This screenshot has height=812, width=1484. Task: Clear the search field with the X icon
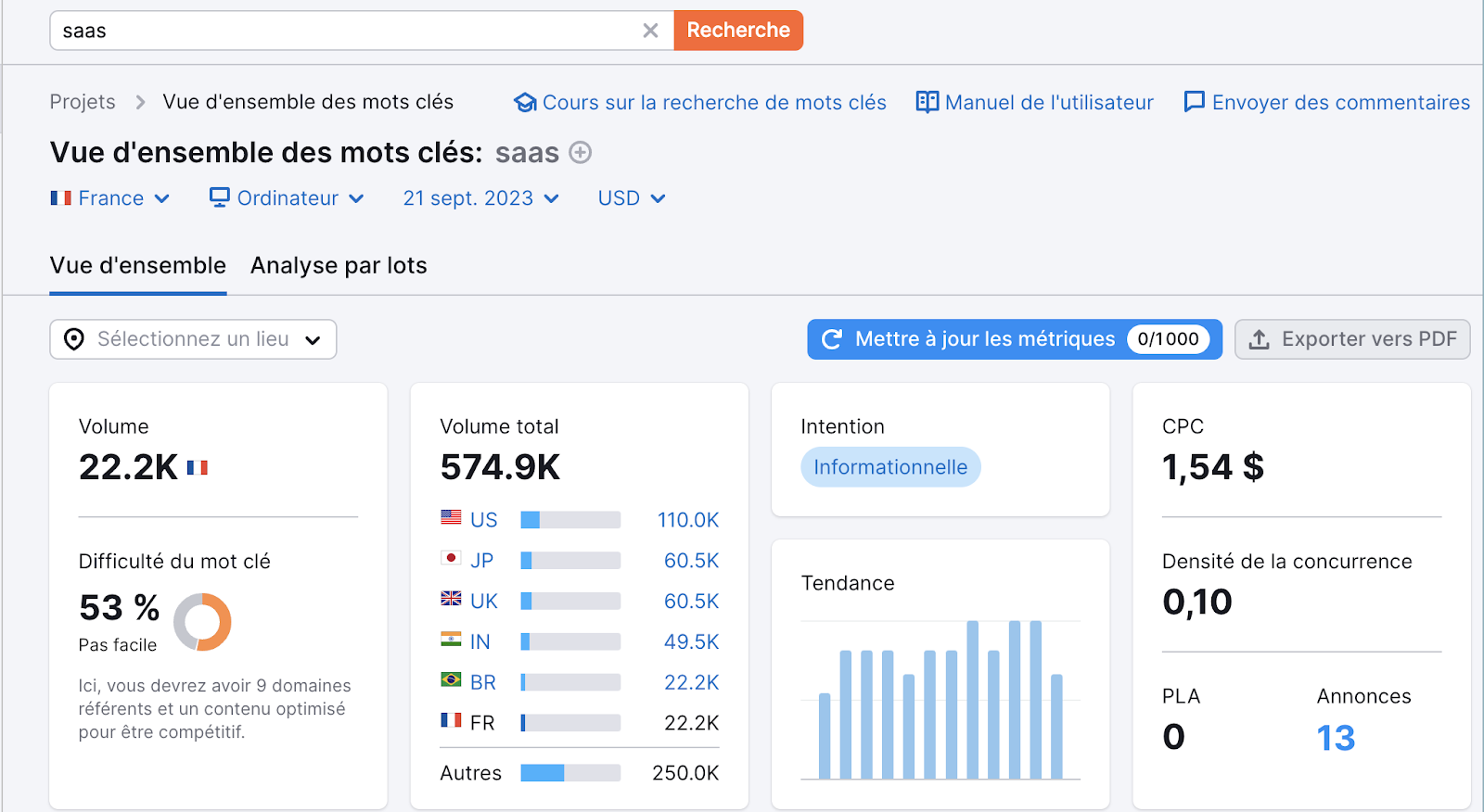[x=650, y=31]
